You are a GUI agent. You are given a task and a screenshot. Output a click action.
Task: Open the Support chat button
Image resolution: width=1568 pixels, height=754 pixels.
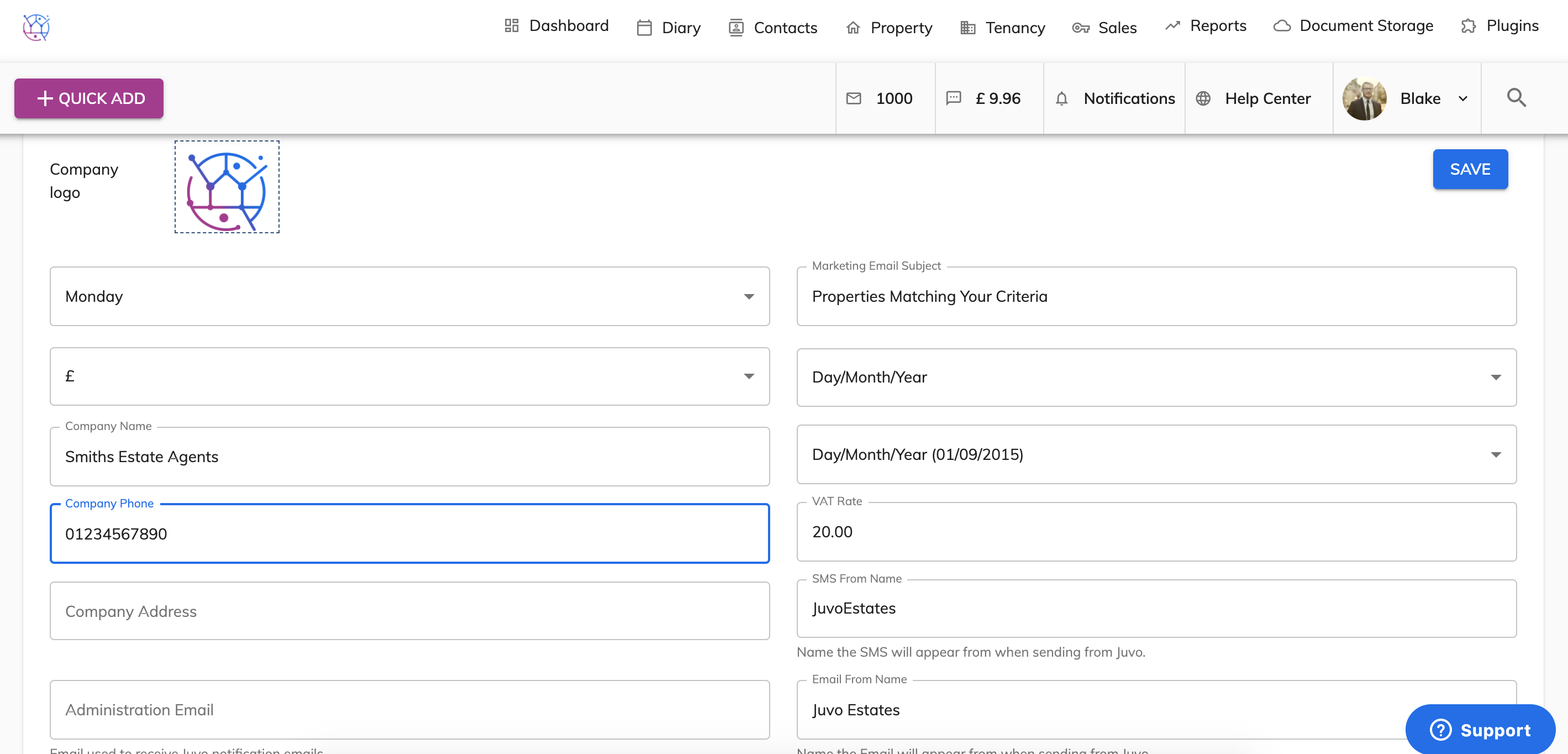1480,730
